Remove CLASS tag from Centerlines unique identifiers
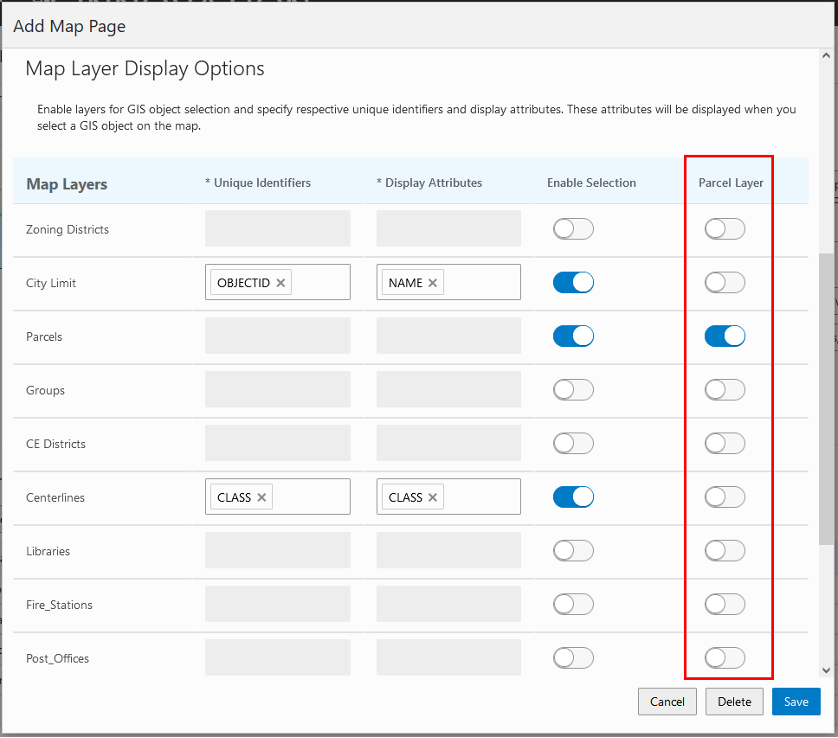This screenshot has width=838, height=738. 262,497
